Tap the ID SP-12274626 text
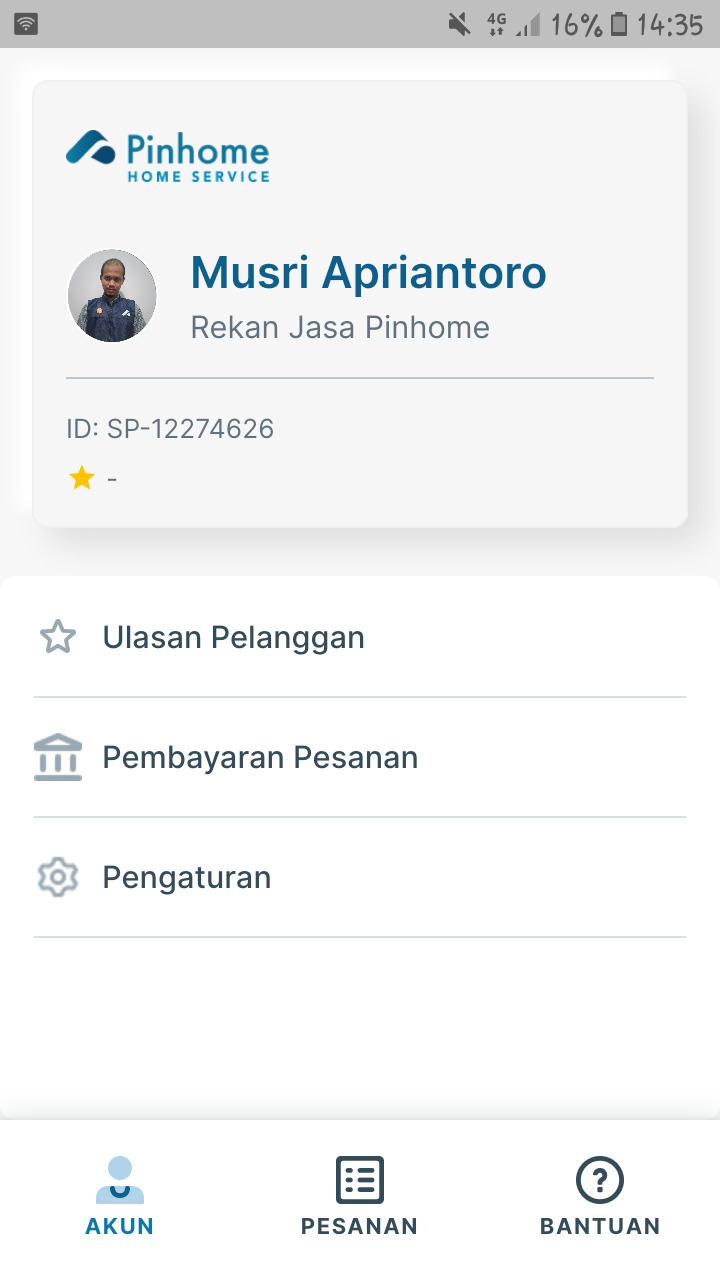This screenshot has height=1280, width=720. pyautogui.click(x=170, y=429)
